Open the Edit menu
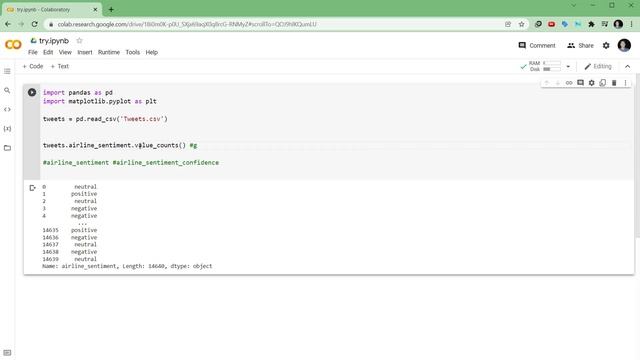The width and height of the screenshot is (640, 360). (x=48, y=52)
